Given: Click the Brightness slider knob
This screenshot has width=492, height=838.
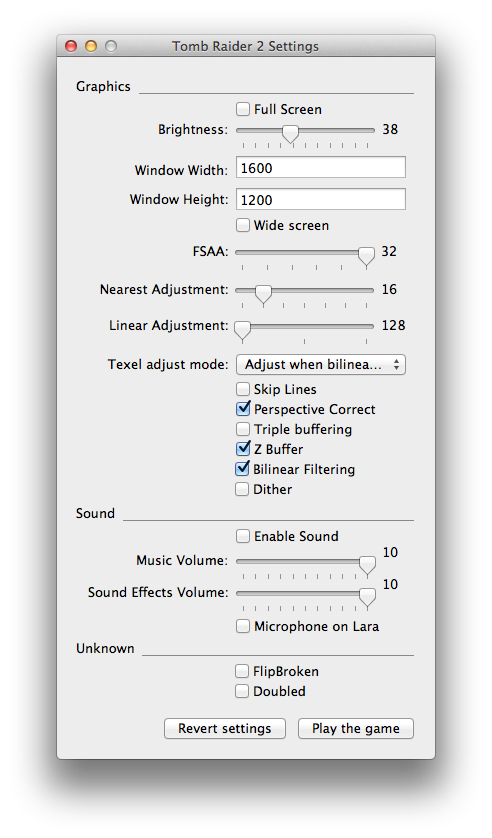Looking at the screenshot, I should 290,133.
